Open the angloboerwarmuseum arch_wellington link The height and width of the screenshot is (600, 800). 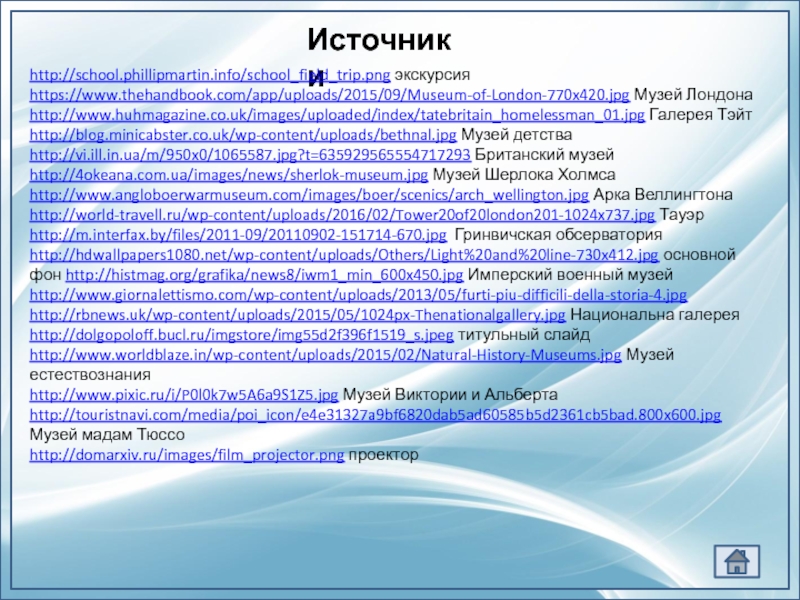[309, 194]
